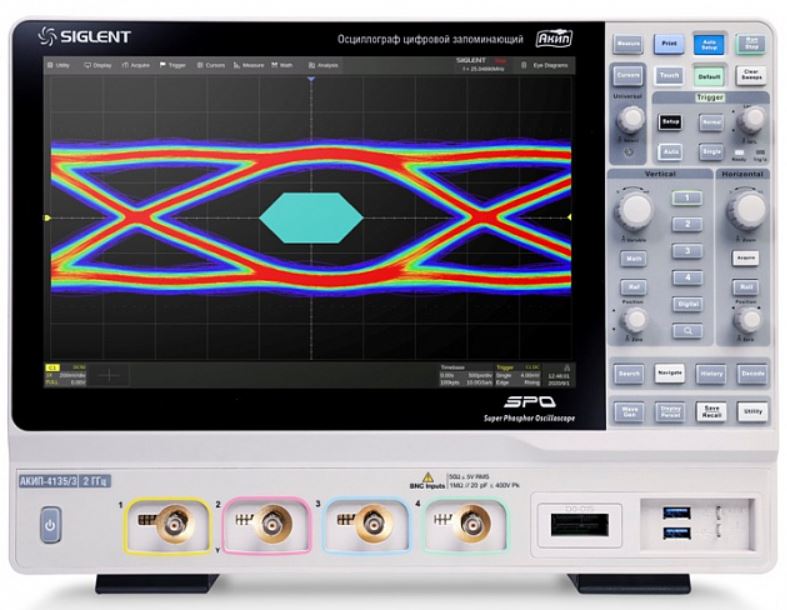Select the cyan hexagon eye mask
The height and width of the screenshot is (610, 787).
(x=311, y=218)
